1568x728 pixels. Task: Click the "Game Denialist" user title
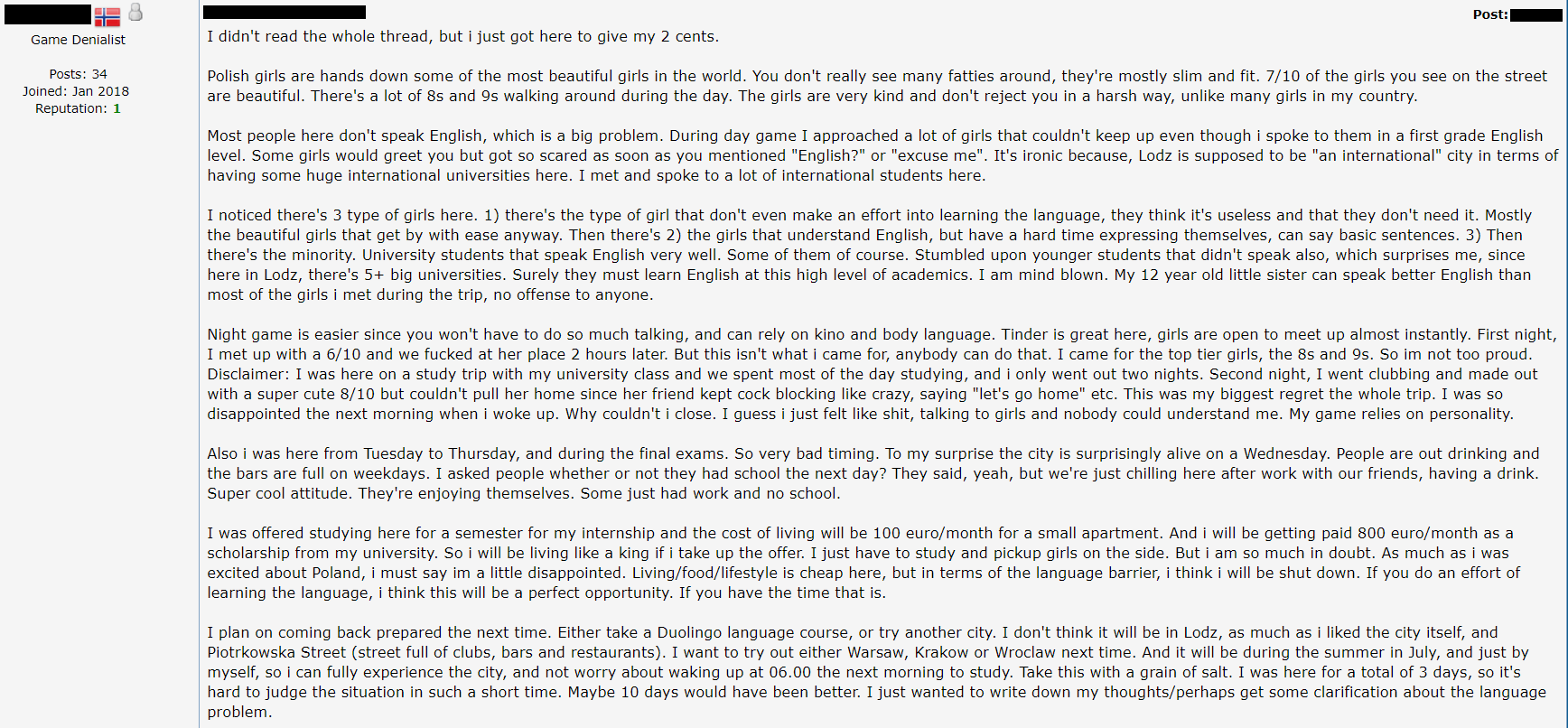[x=78, y=40]
